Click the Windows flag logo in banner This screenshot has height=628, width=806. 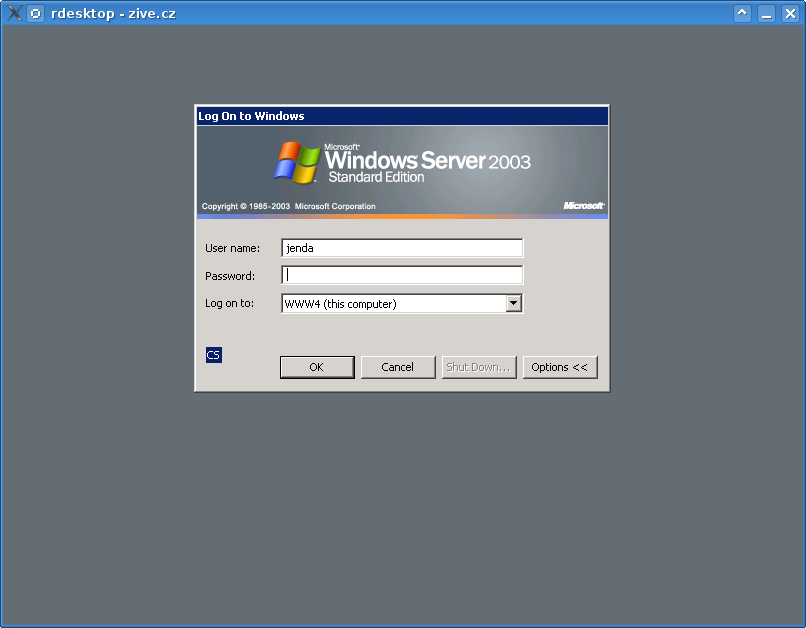[x=297, y=162]
